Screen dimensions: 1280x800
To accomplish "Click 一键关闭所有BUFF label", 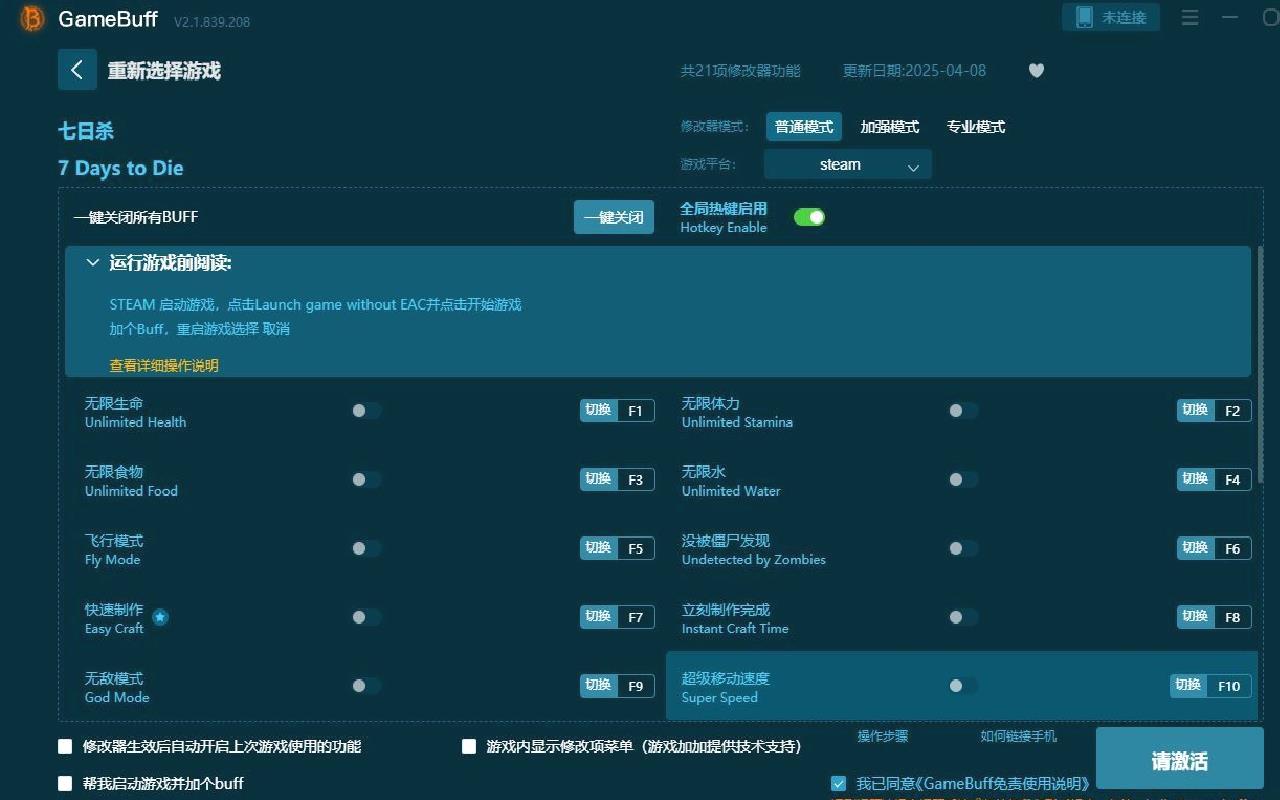I will (136, 217).
